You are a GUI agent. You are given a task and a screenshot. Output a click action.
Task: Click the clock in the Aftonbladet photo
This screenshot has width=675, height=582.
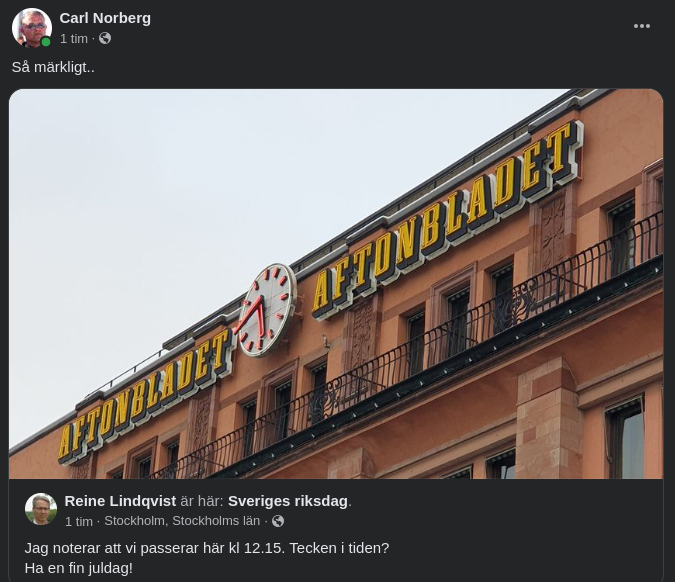[x=267, y=310]
